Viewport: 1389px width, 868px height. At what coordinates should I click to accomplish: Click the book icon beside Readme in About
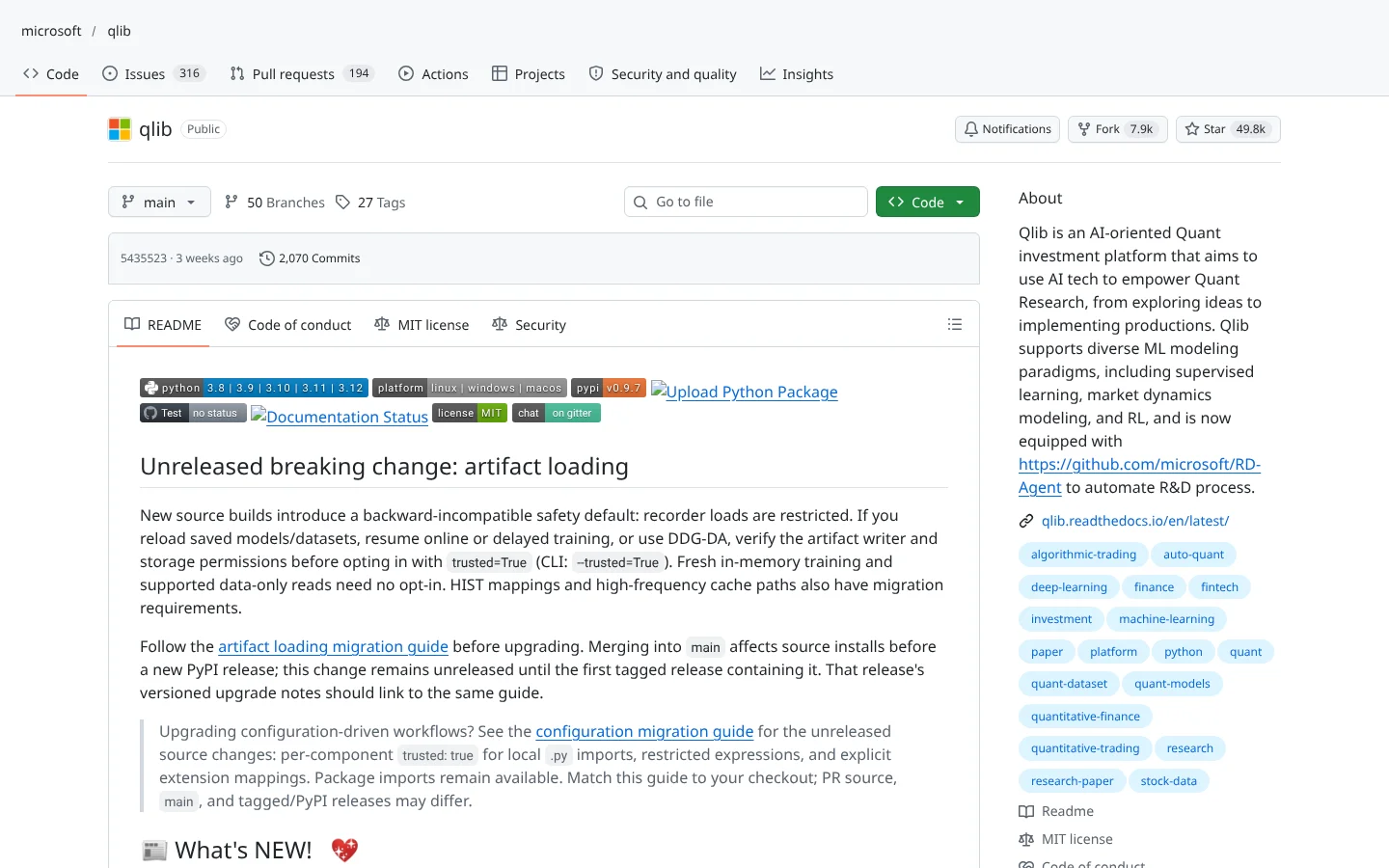coord(1026,811)
